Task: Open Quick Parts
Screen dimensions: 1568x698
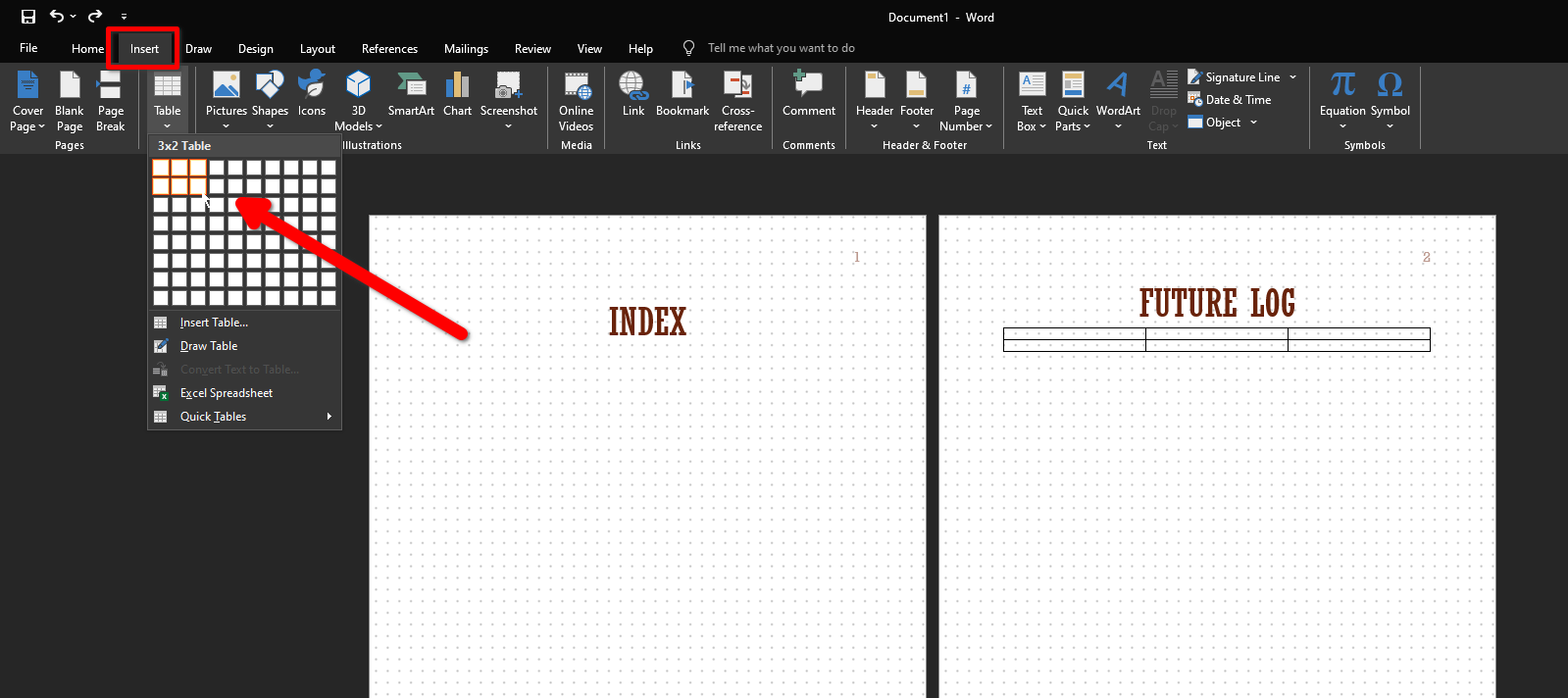Action: click(1073, 101)
